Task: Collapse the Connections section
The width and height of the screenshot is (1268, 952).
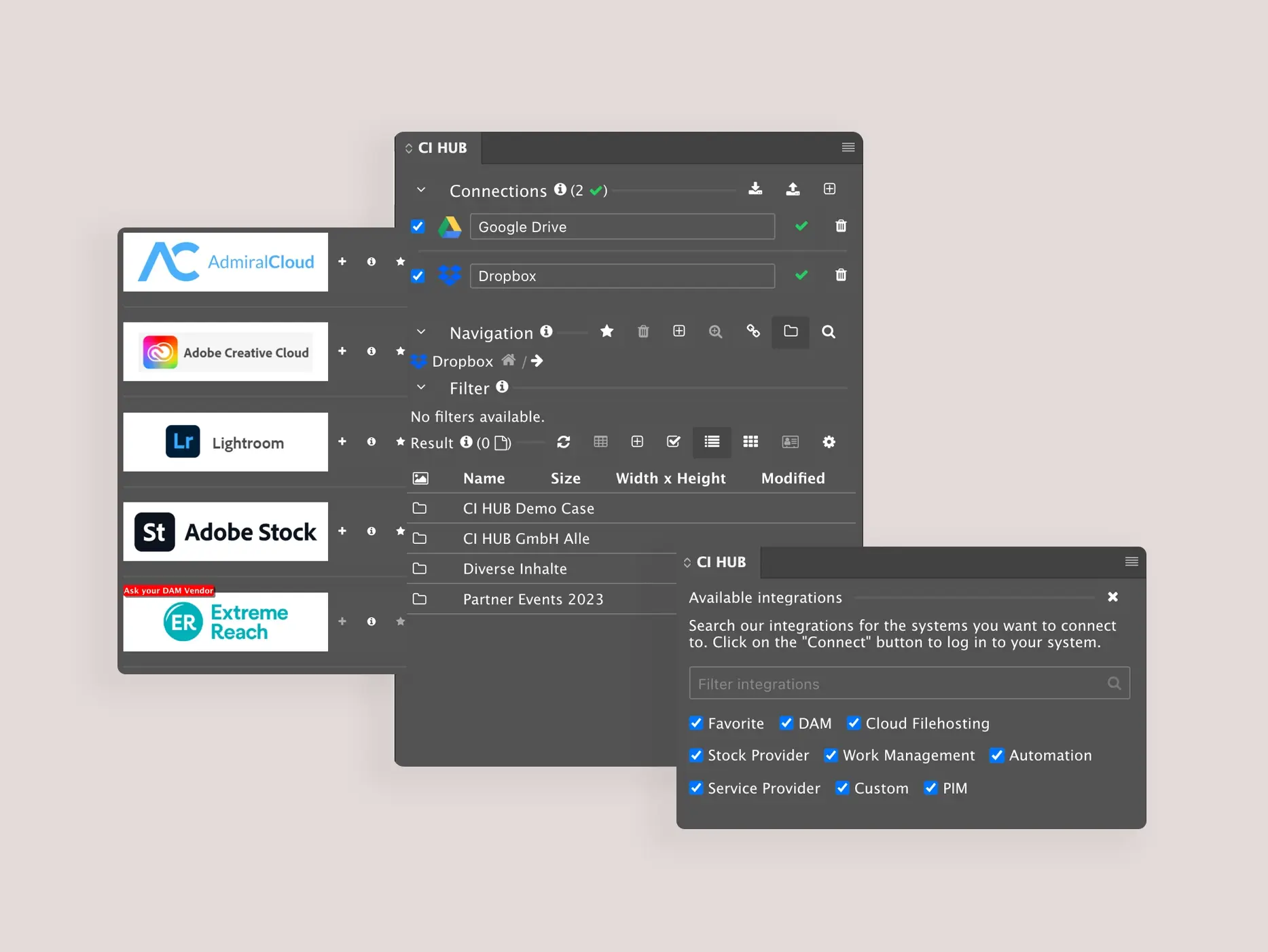Action: point(421,190)
